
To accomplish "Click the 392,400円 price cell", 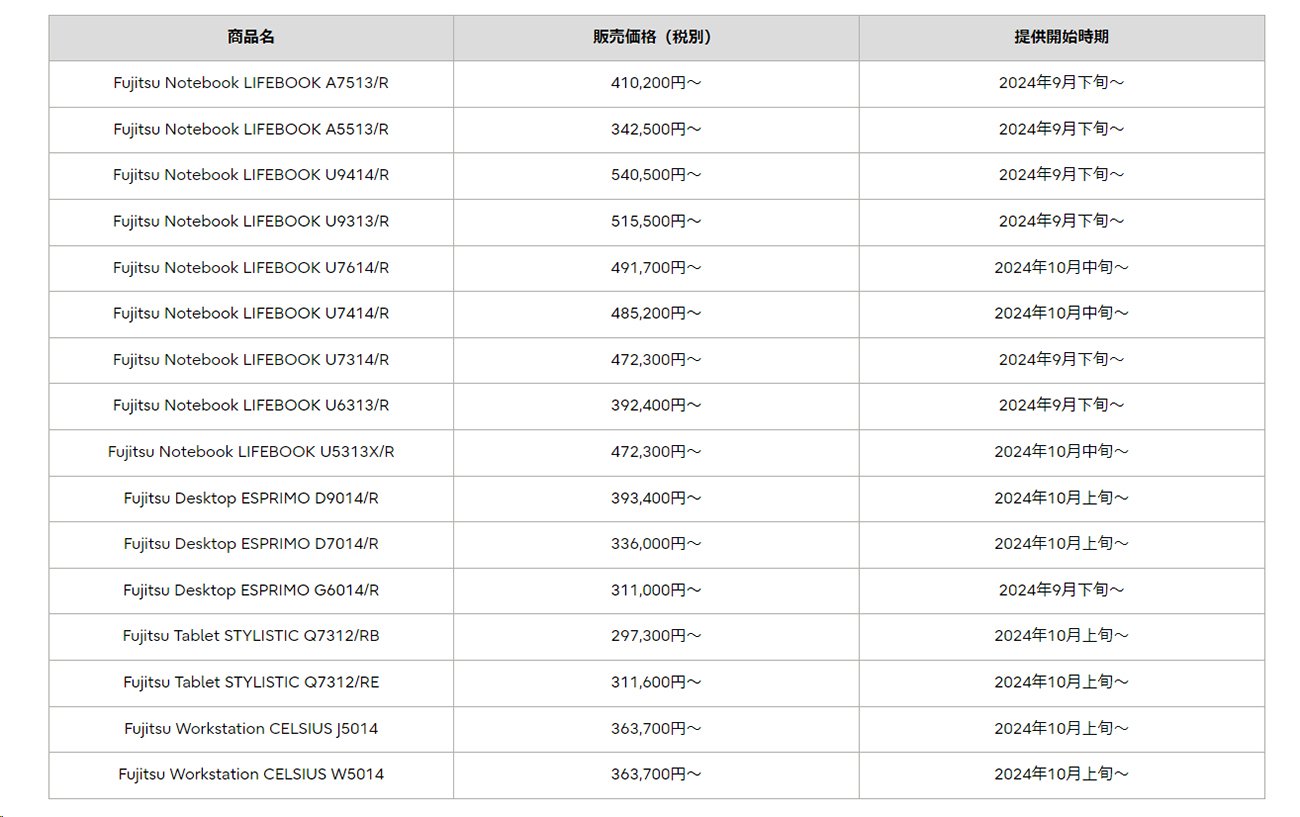I will coord(656,405).
